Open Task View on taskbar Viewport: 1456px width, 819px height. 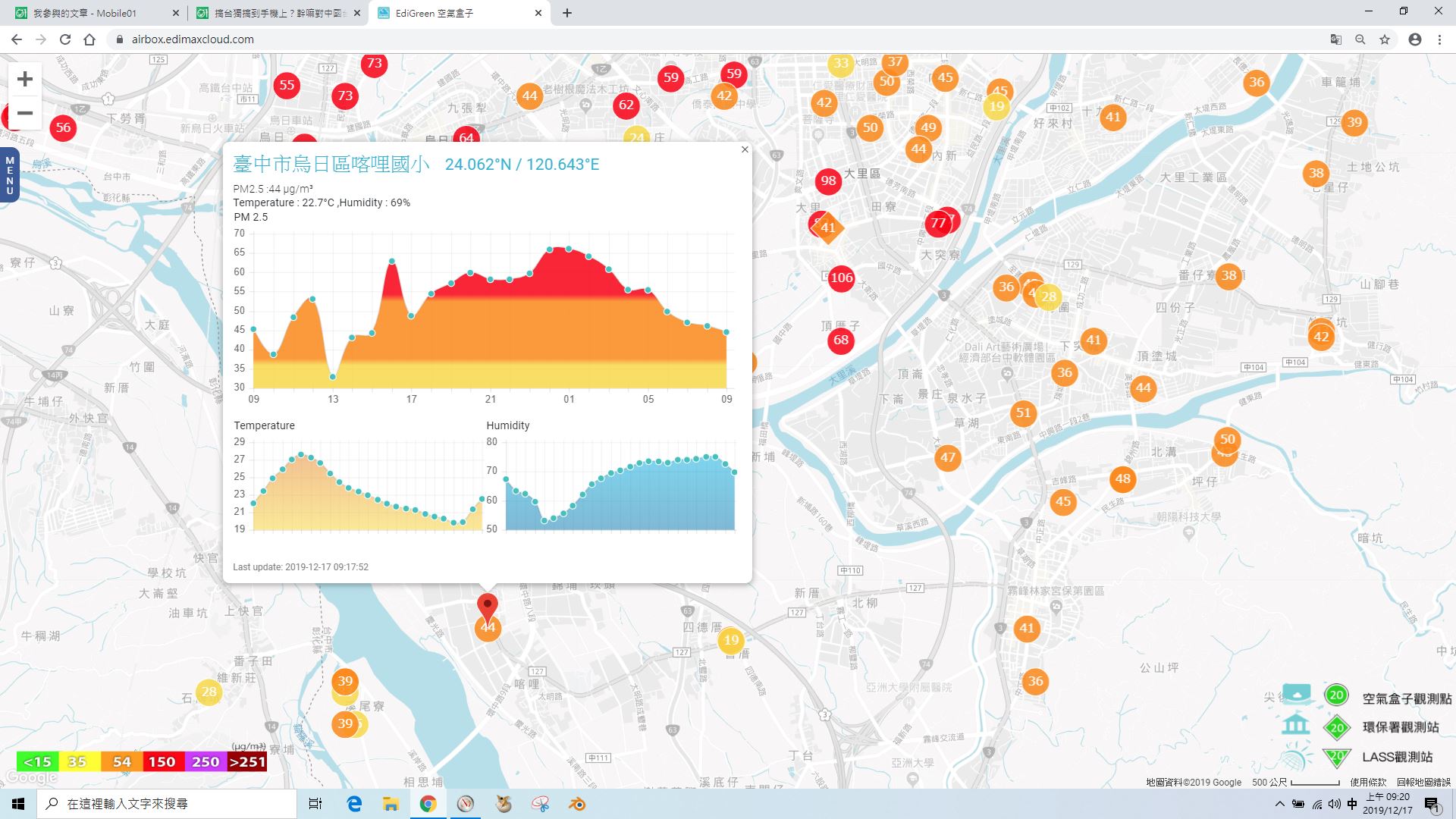[x=315, y=804]
